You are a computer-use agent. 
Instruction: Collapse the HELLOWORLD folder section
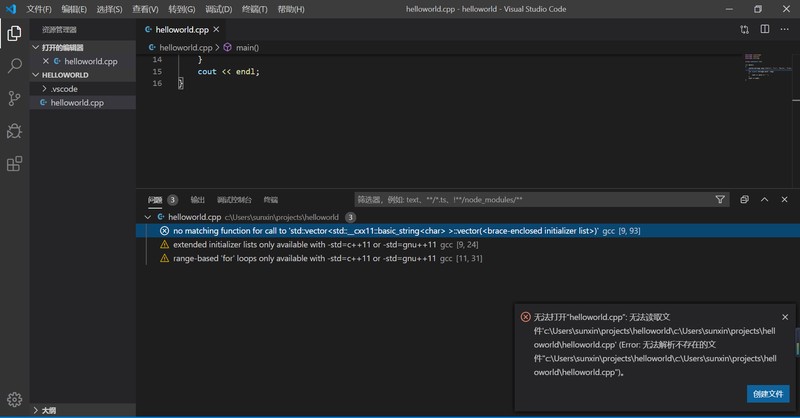click(36, 75)
